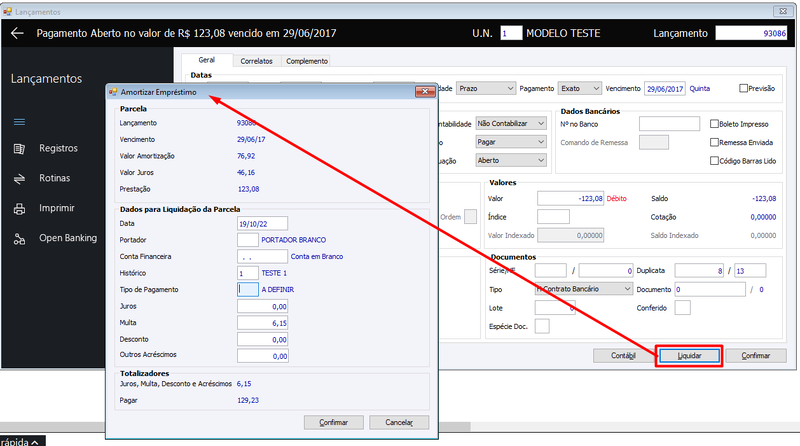
Task: Close the Amortizar Empréstimo dialog
Action: point(425,92)
